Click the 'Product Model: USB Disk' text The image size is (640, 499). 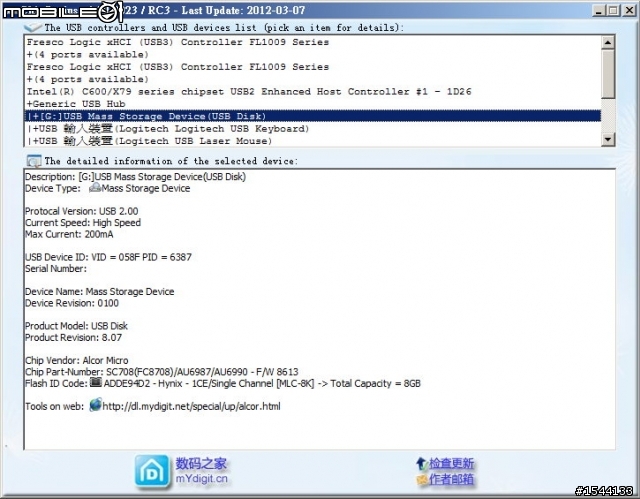(76, 326)
